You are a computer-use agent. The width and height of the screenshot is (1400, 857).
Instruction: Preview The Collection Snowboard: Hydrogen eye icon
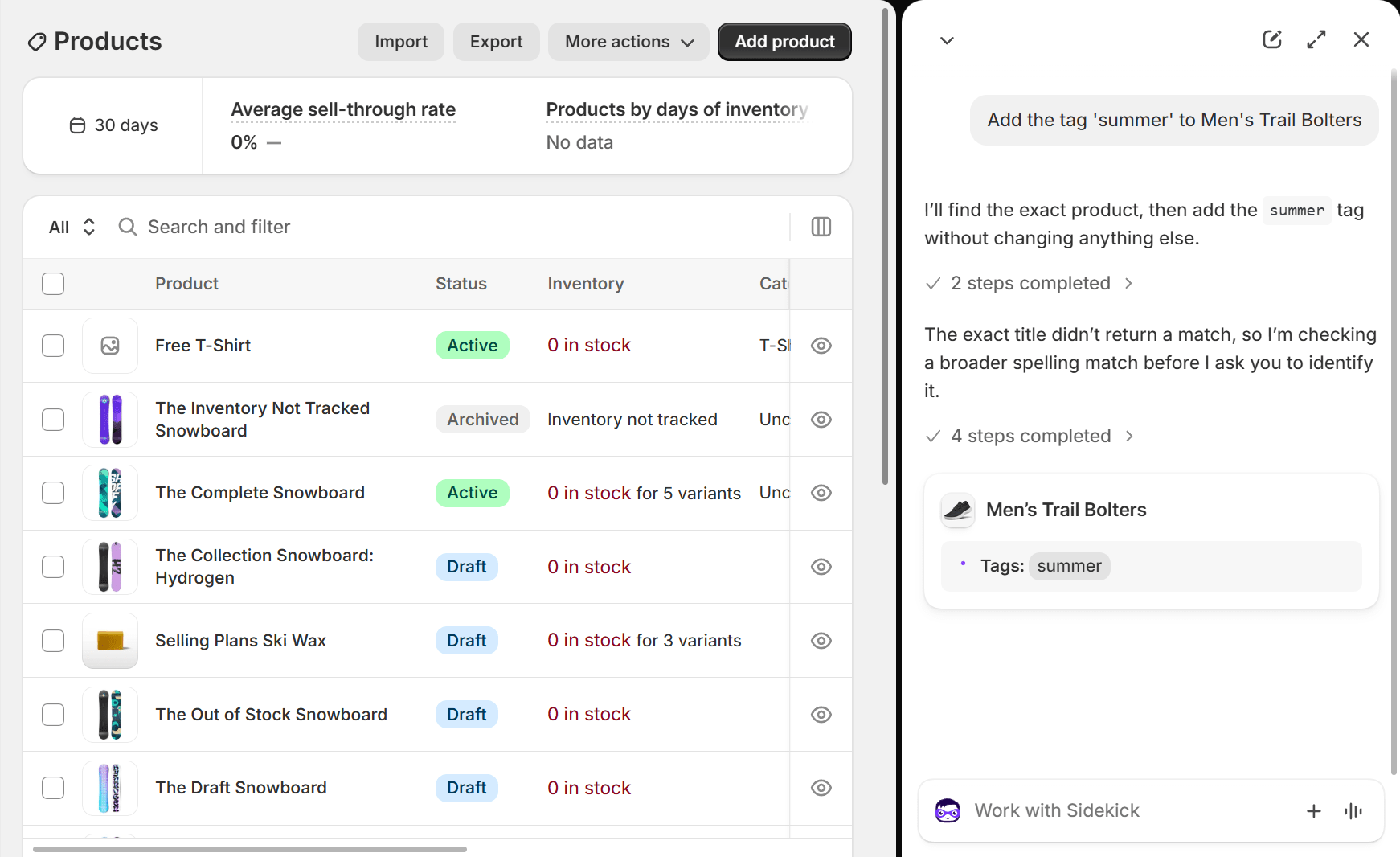(821, 567)
